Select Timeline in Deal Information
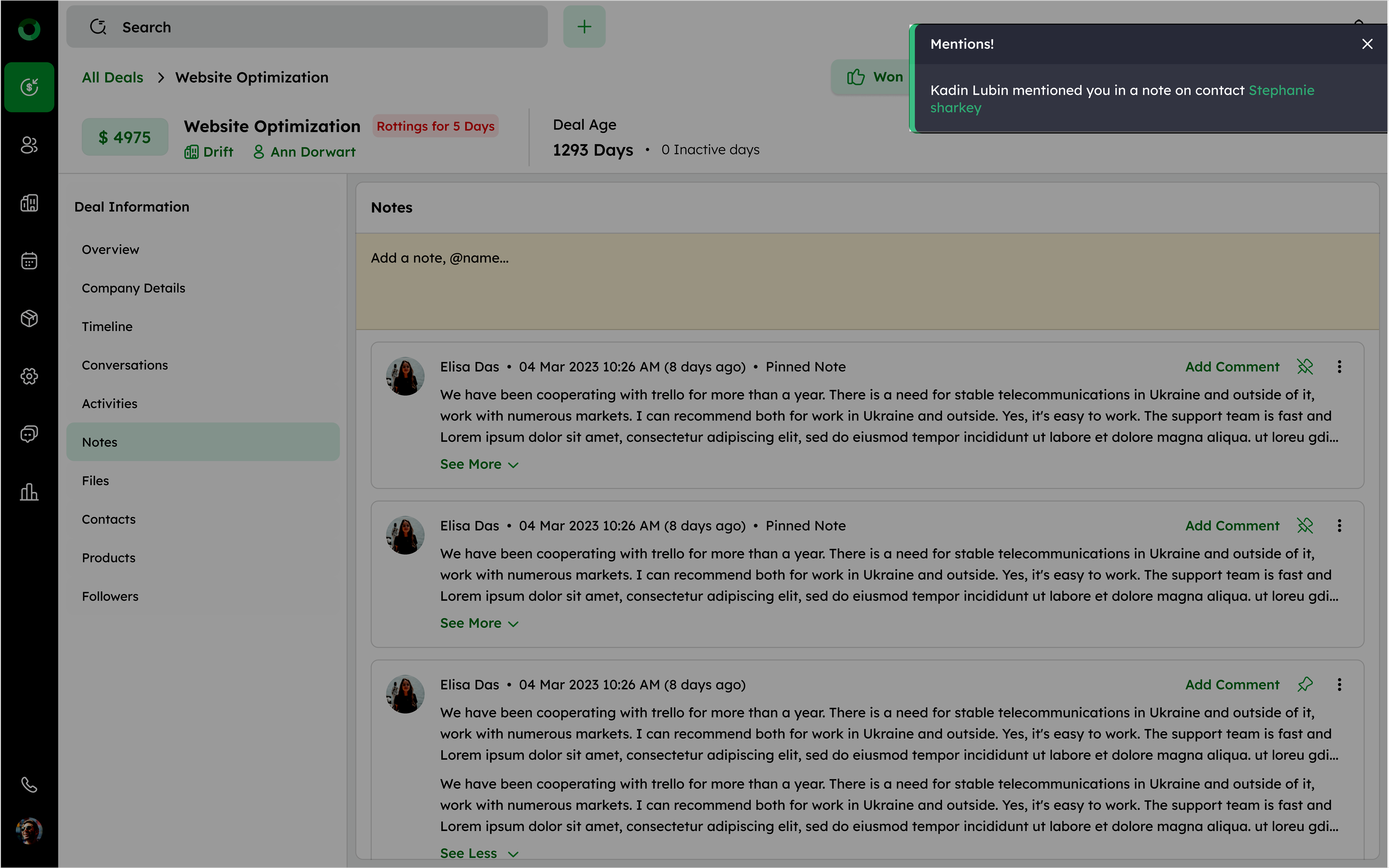 click(107, 327)
